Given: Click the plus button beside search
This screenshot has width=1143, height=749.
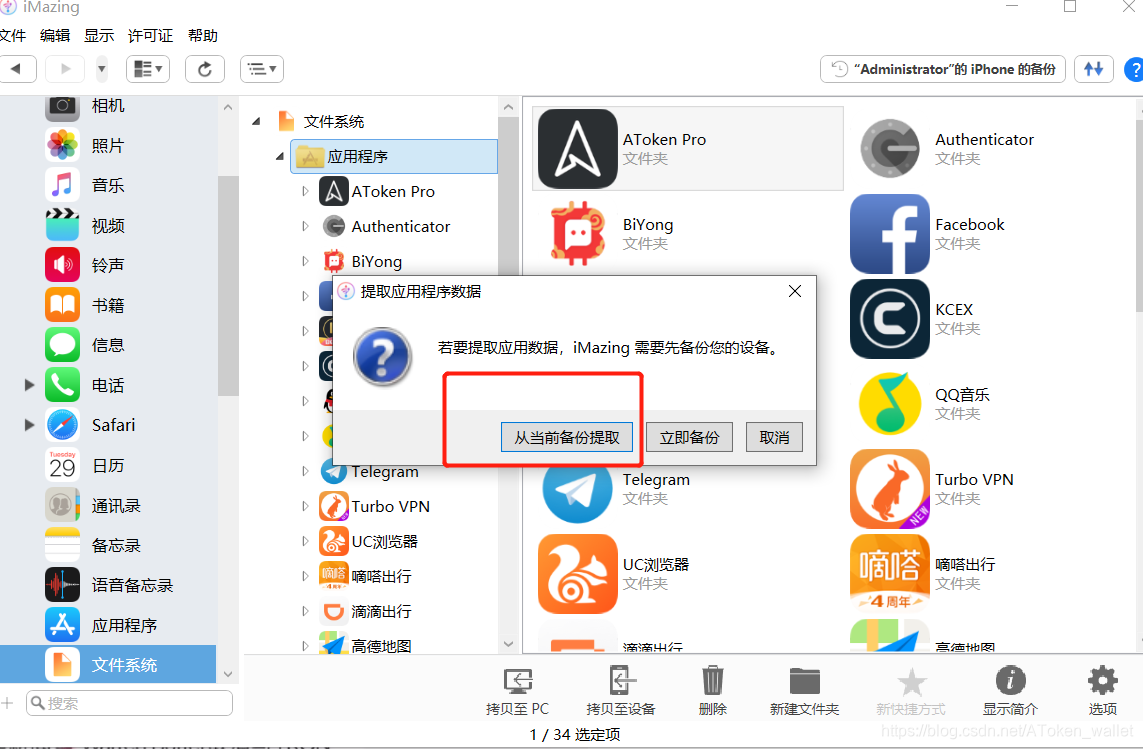Looking at the screenshot, I should (7, 703).
